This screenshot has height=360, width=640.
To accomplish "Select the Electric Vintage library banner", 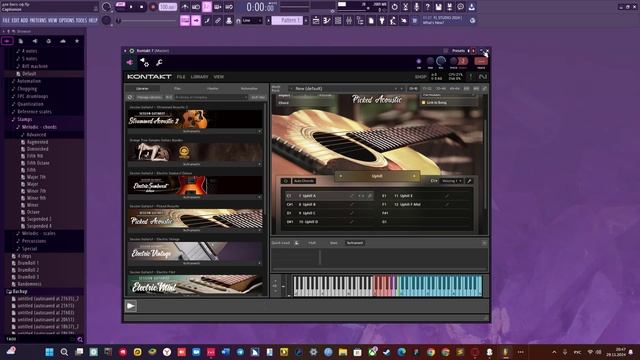I will point(195,252).
